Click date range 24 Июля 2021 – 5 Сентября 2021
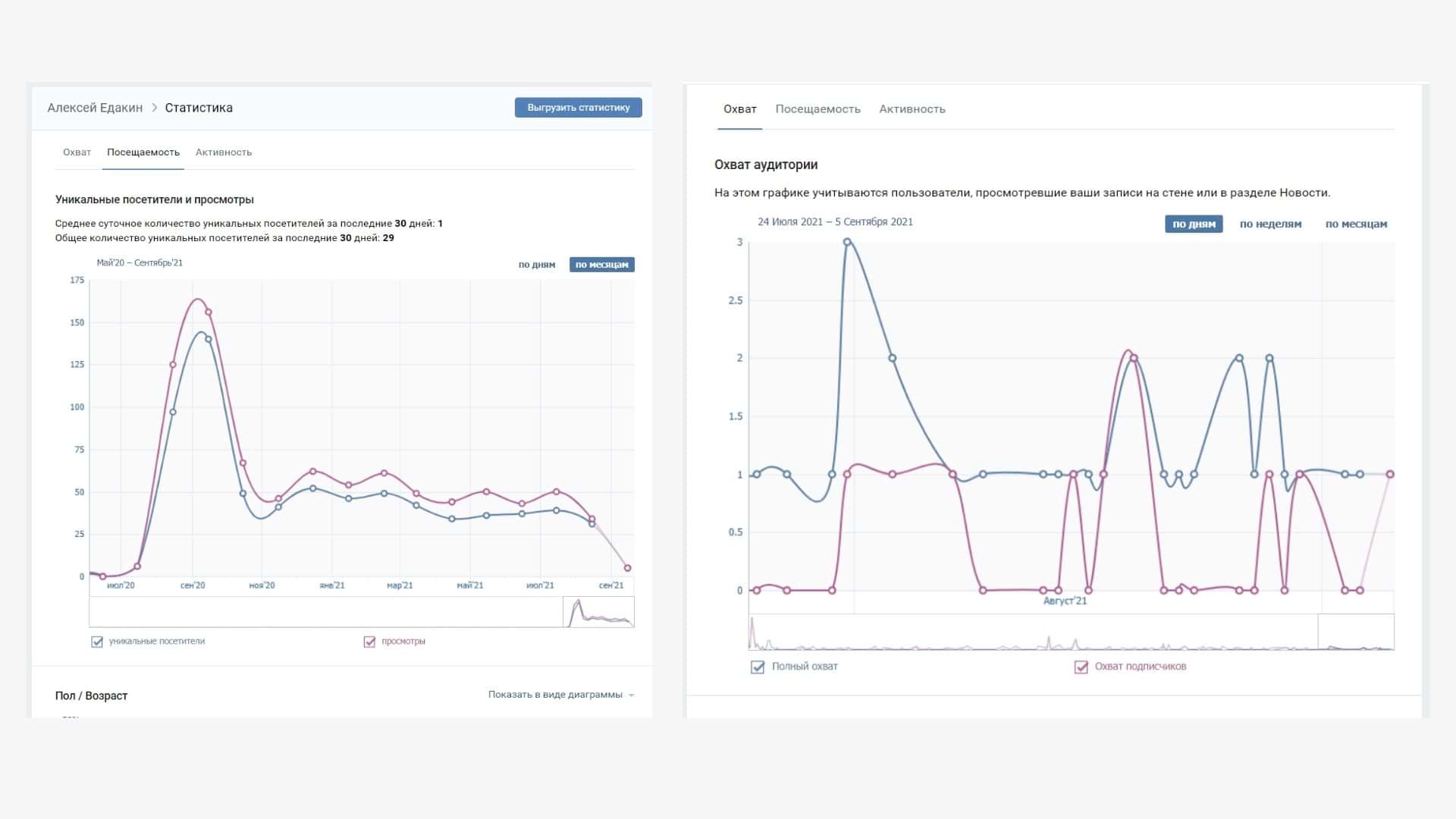The width and height of the screenshot is (1456, 819). pos(835,222)
